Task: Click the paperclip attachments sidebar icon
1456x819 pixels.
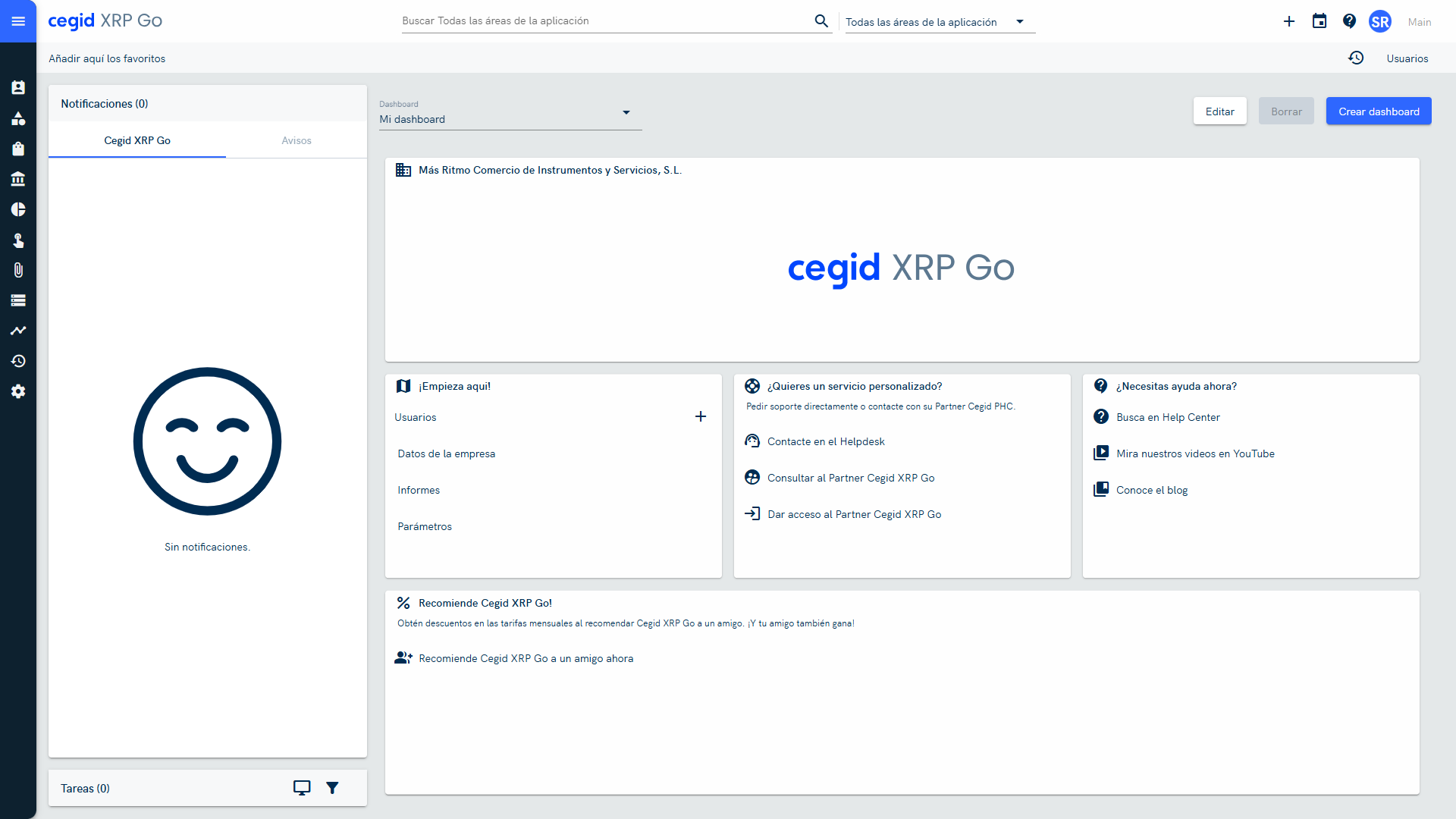Action: coord(18,270)
